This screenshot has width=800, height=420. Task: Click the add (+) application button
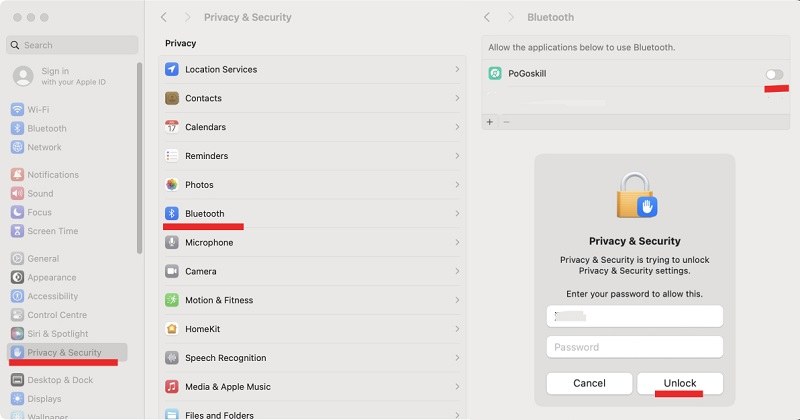click(490, 121)
